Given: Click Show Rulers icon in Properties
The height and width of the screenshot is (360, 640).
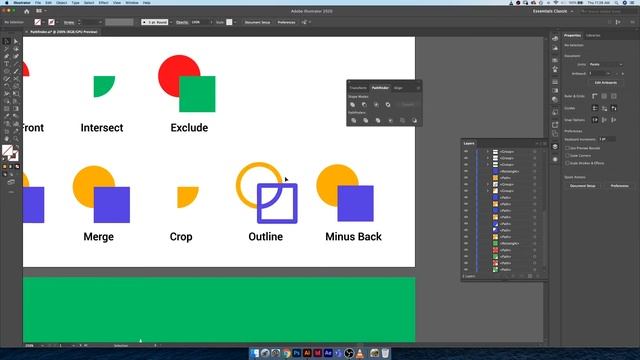Looking at the screenshot, I should click(x=595, y=96).
